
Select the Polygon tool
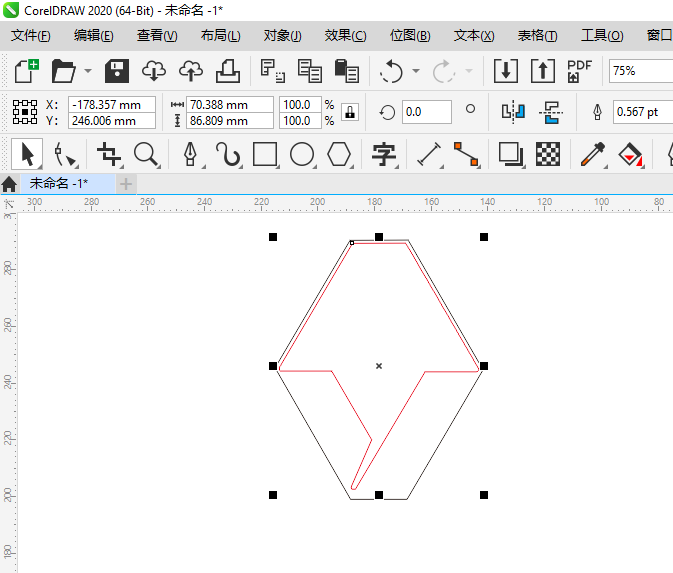pos(340,154)
